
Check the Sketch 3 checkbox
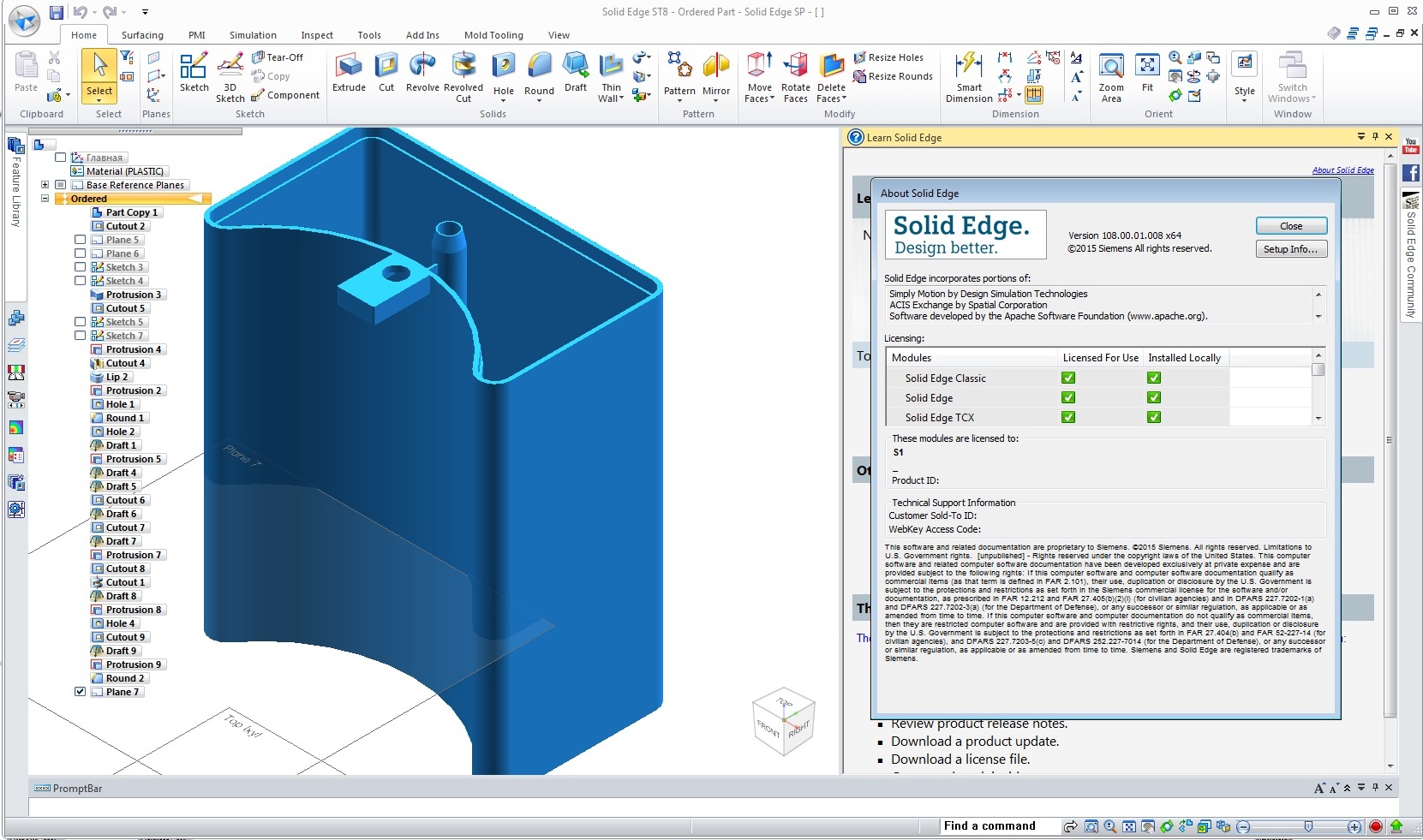point(80,267)
